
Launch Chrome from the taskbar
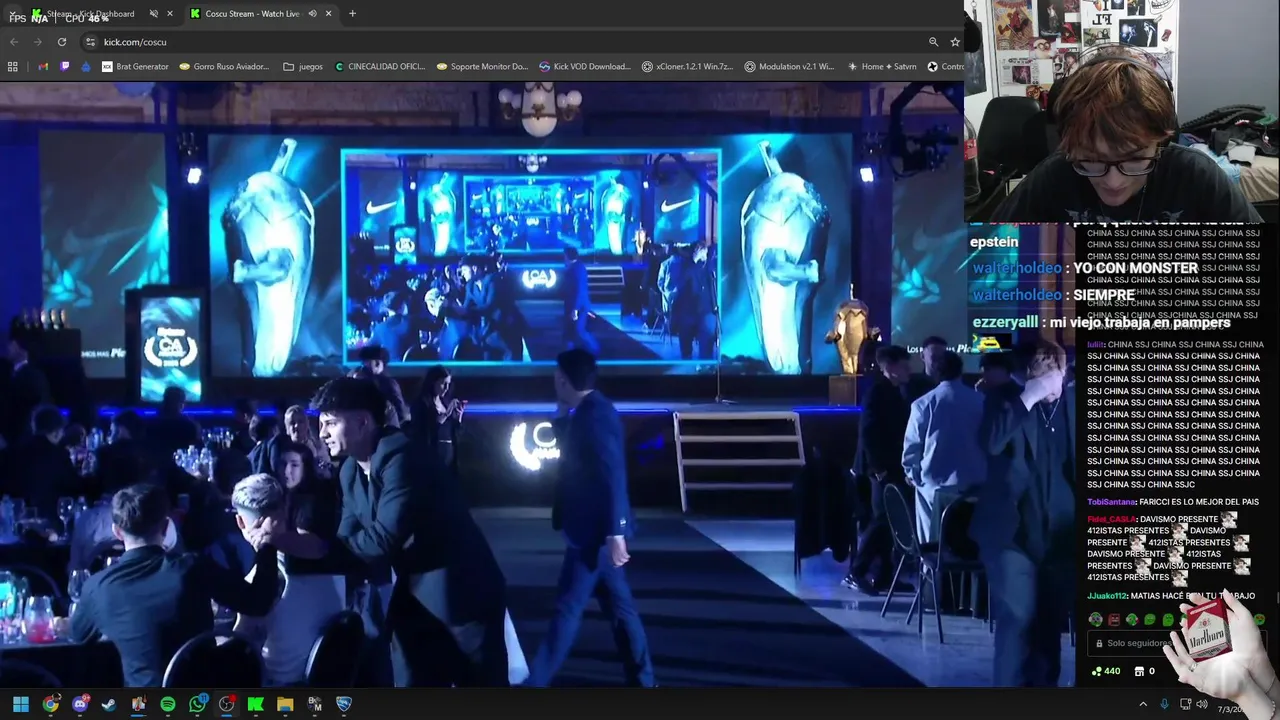click(50, 704)
